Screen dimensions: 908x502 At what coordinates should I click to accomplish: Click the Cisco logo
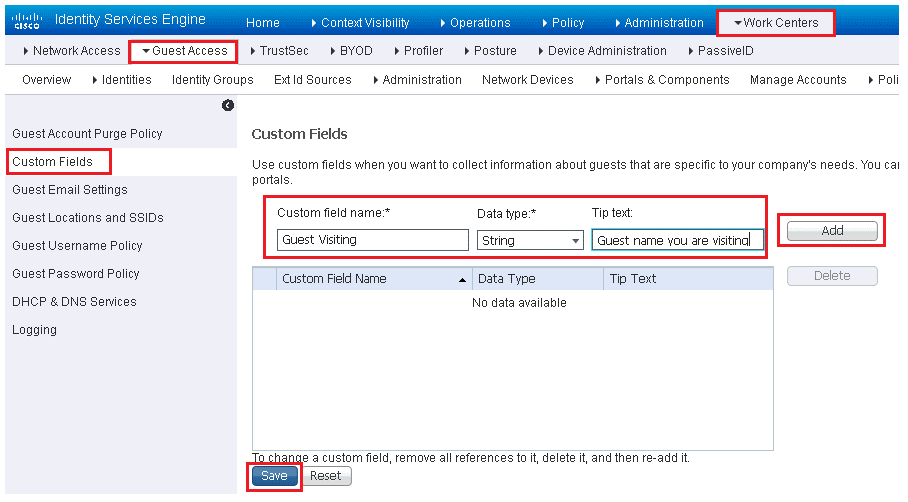27,21
